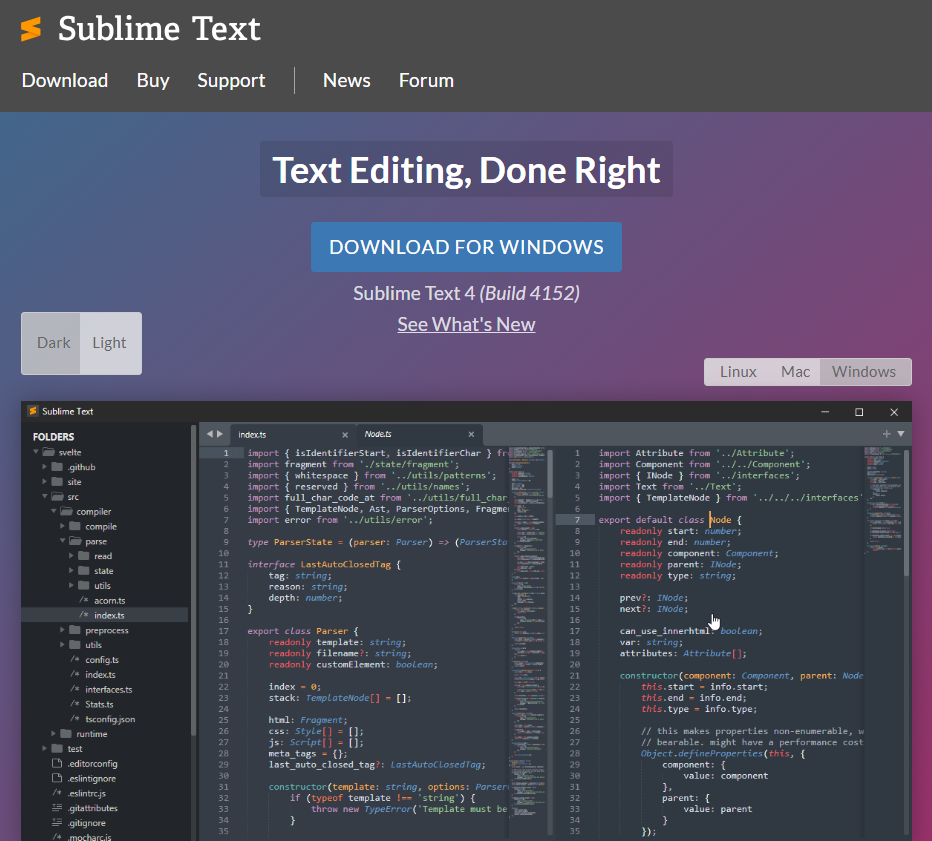Switch screenshot theme to Dark
932x841 pixels.
coord(51,343)
